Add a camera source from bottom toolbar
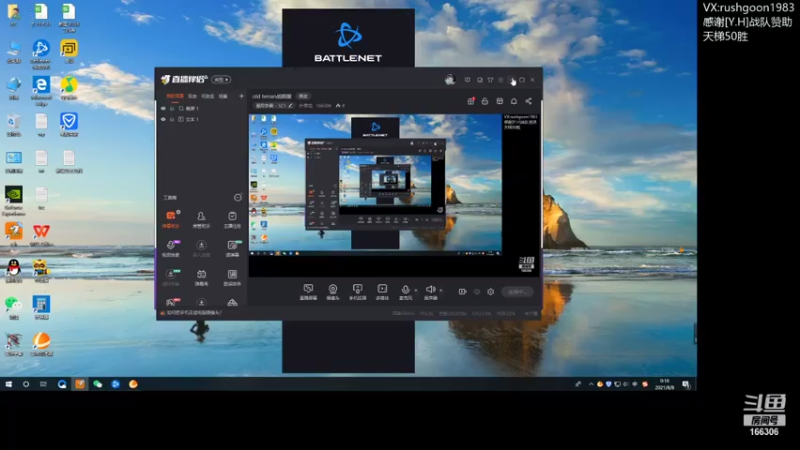 tap(333, 292)
